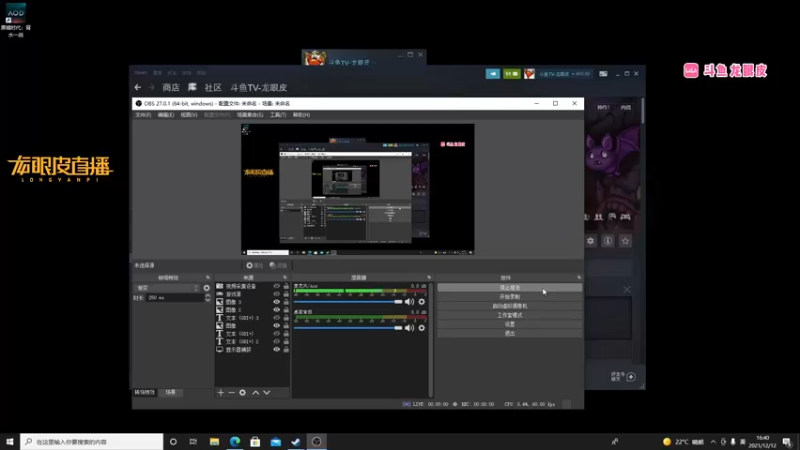Open the 场景集合(S) menu in OBS
Viewport: 800px width, 450px height.
coord(250,115)
